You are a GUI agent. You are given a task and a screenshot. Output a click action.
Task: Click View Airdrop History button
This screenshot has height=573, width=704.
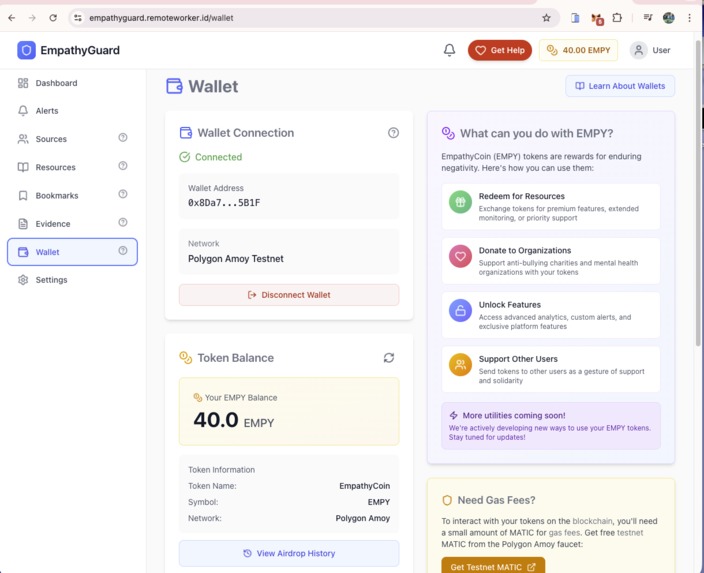click(x=289, y=554)
